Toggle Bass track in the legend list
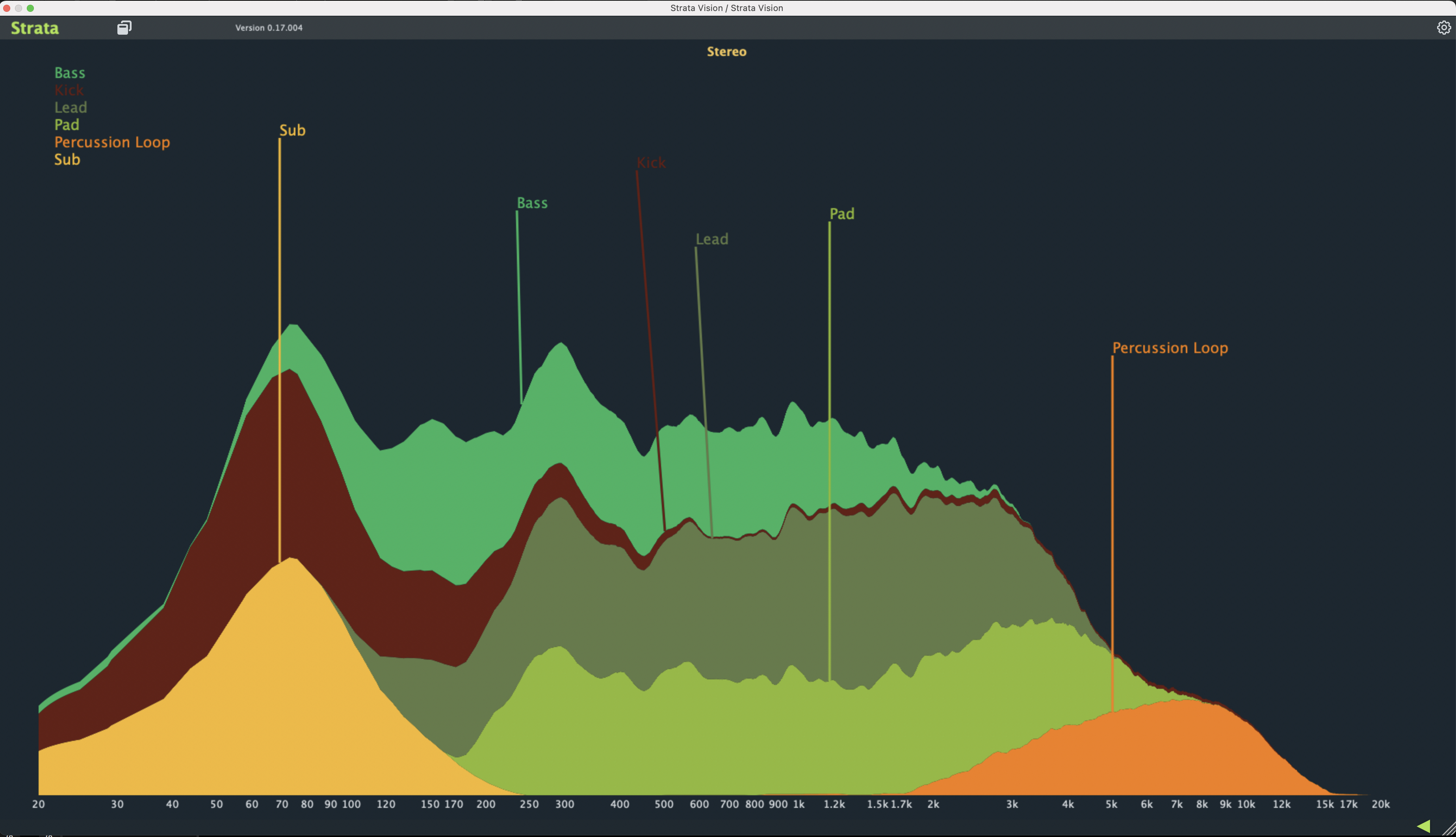Screen dimensions: 1456x837 click(69, 73)
